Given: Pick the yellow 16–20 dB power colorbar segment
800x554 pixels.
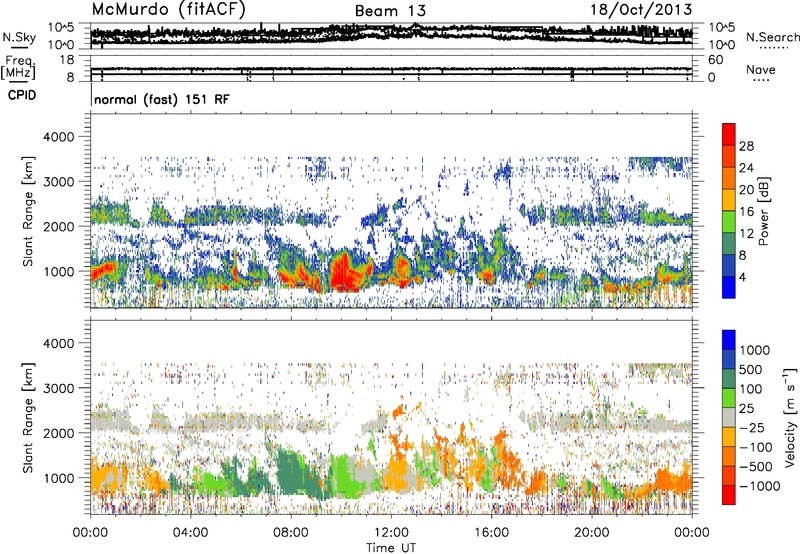Looking at the screenshot, I should point(729,200).
